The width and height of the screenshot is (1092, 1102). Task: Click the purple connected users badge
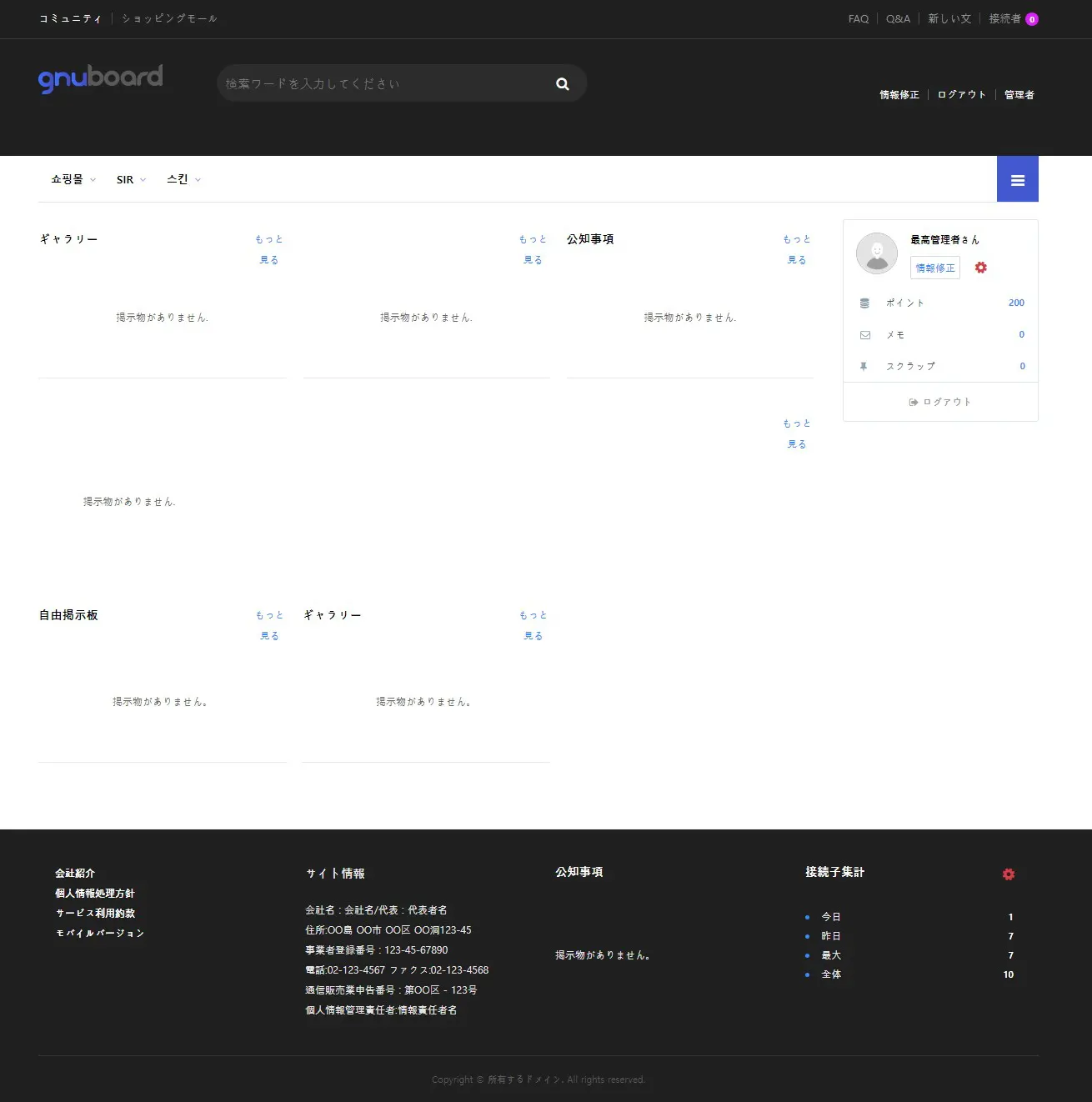click(x=1032, y=19)
